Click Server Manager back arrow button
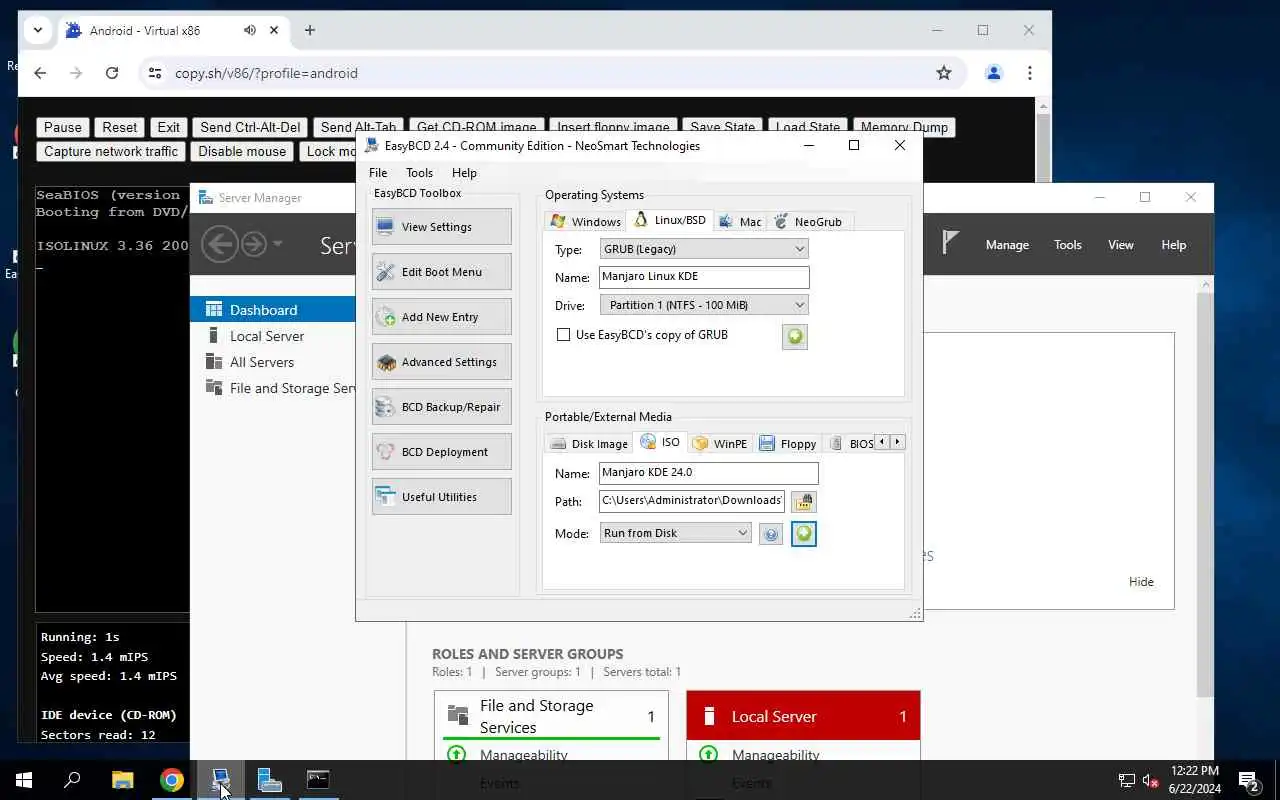Viewport: 1280px width, 800px height. point(220,244)
